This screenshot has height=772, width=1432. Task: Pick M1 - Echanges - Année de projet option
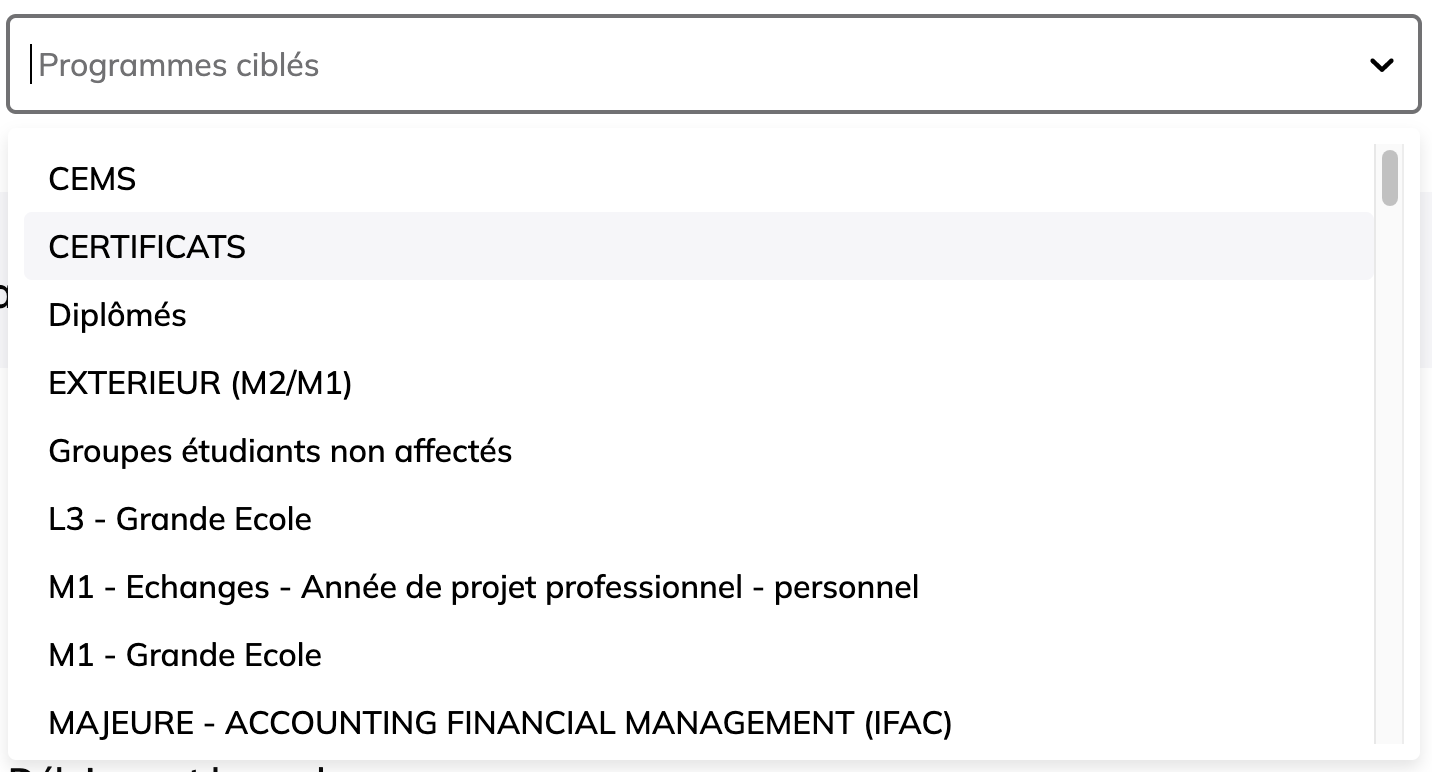click(x=699, y=587)
